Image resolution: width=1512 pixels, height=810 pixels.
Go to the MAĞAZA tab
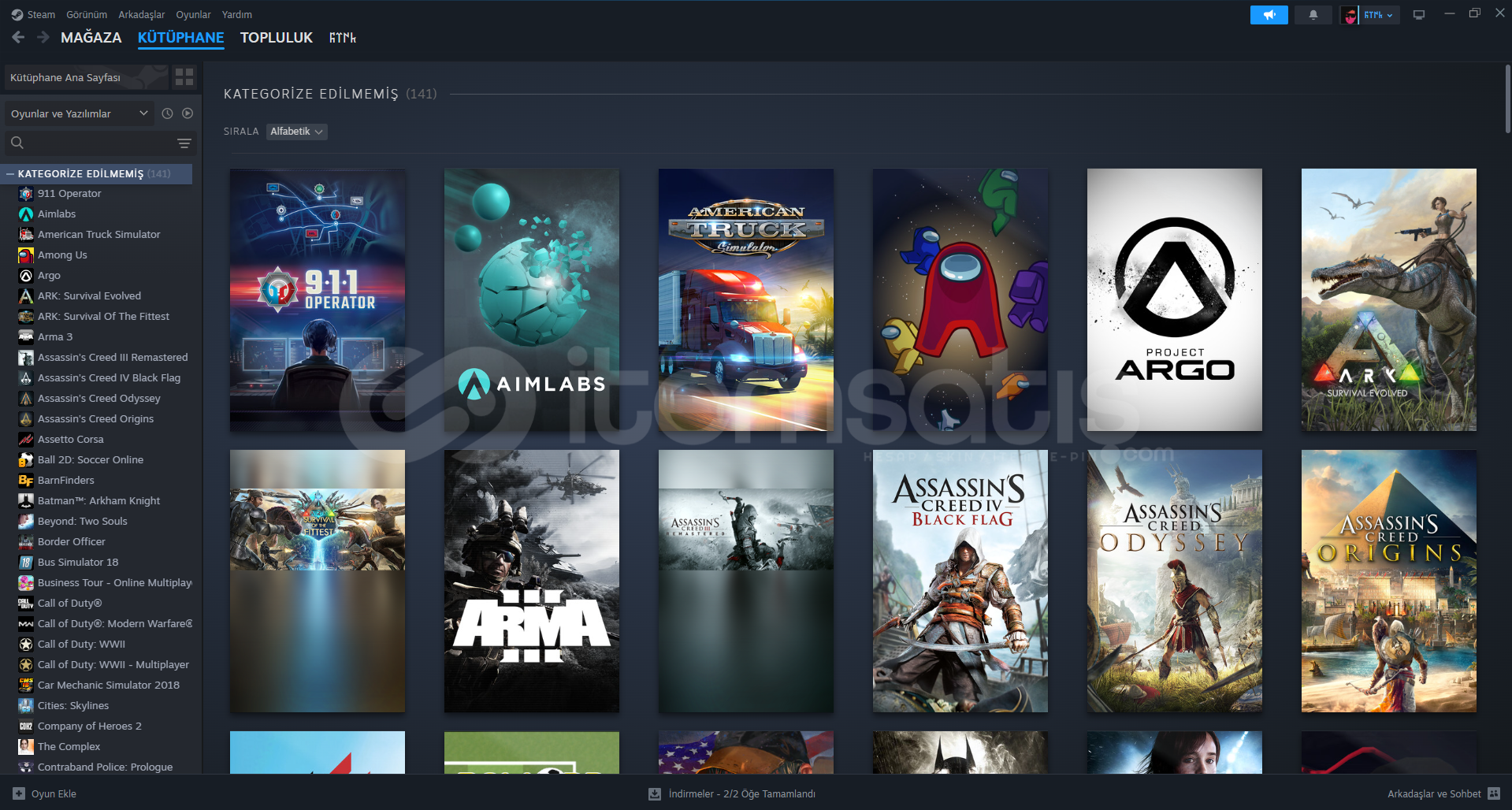91,38
